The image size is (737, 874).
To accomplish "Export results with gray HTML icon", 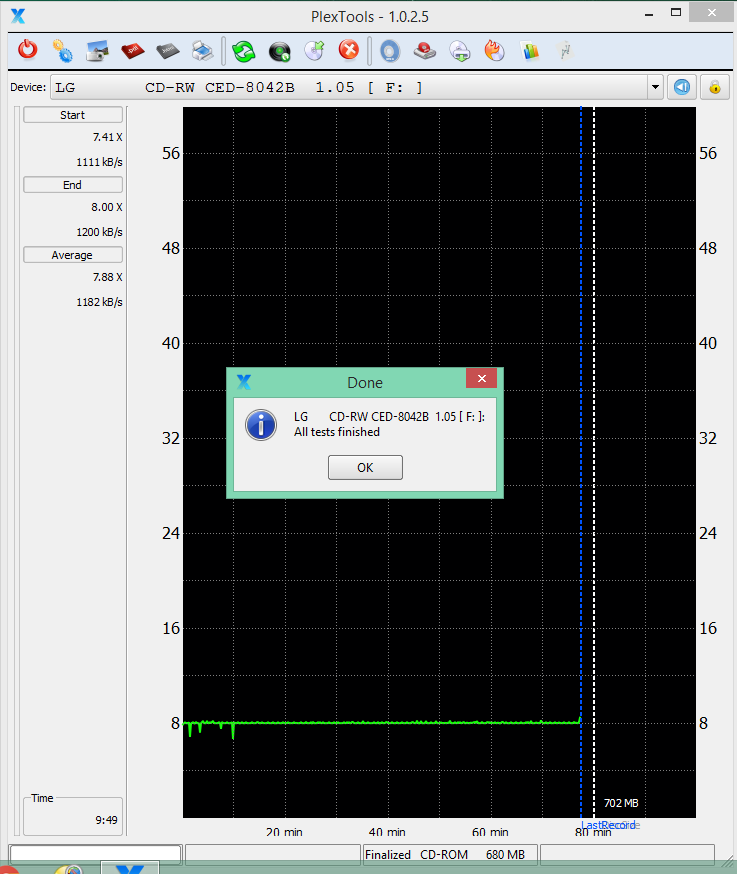I will tap(167, 51).
